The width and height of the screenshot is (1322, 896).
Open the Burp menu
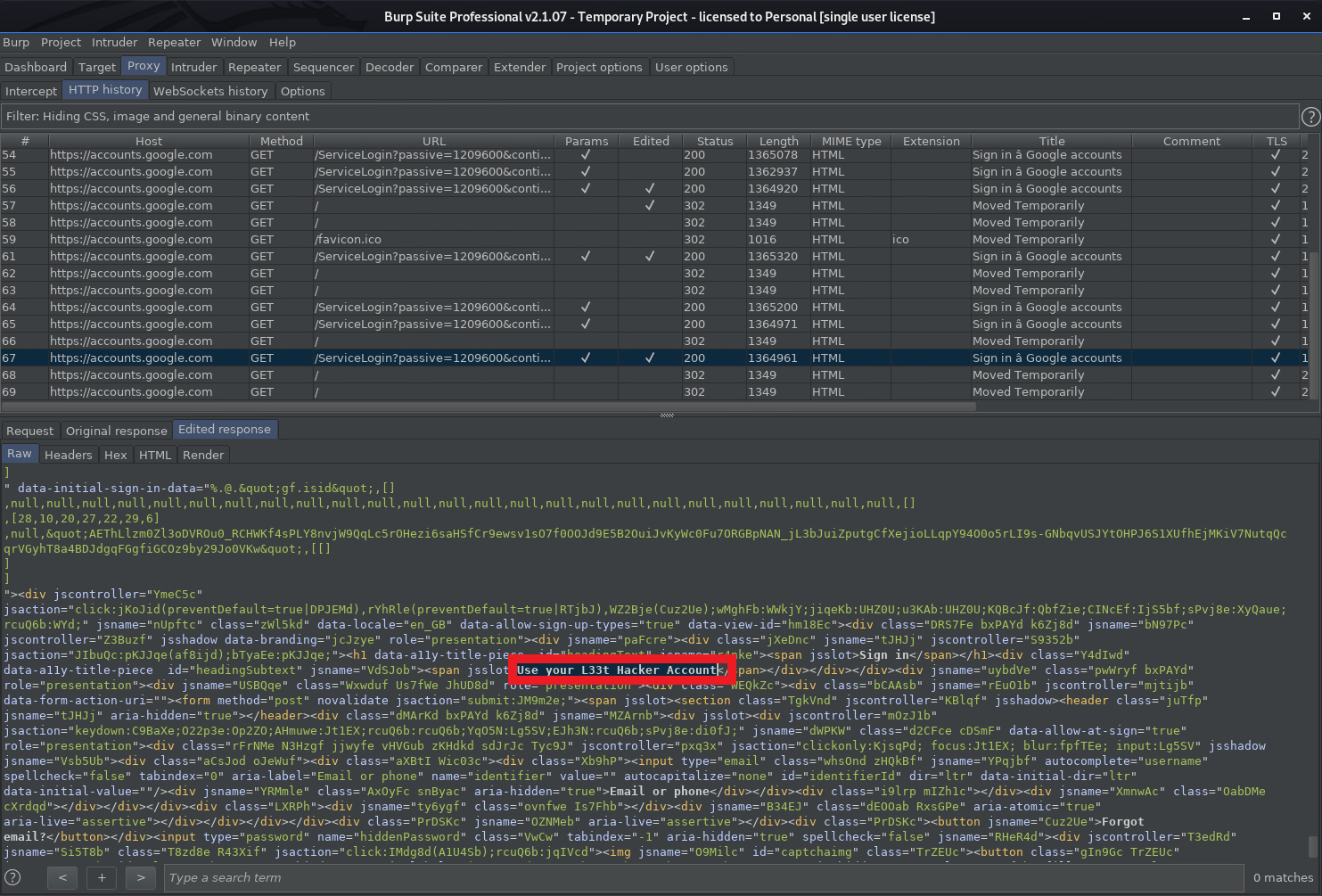[16, 42]
